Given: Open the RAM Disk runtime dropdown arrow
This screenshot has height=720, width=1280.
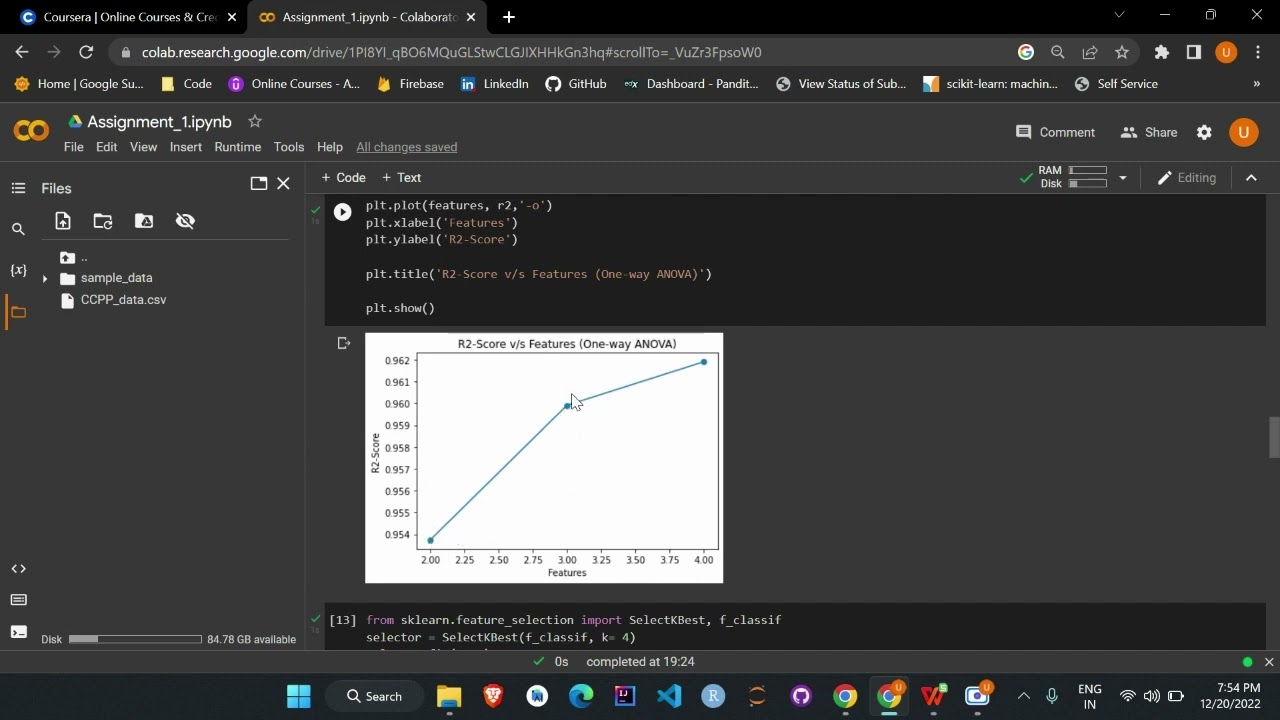Looking at the screenshot, I should (1122, 178).
